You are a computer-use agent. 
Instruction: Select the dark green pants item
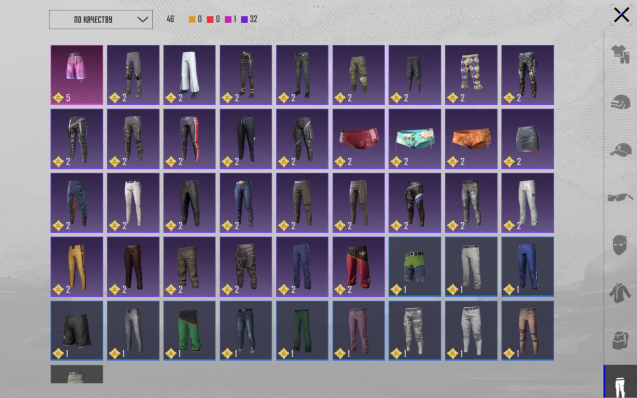coord(302,331)
